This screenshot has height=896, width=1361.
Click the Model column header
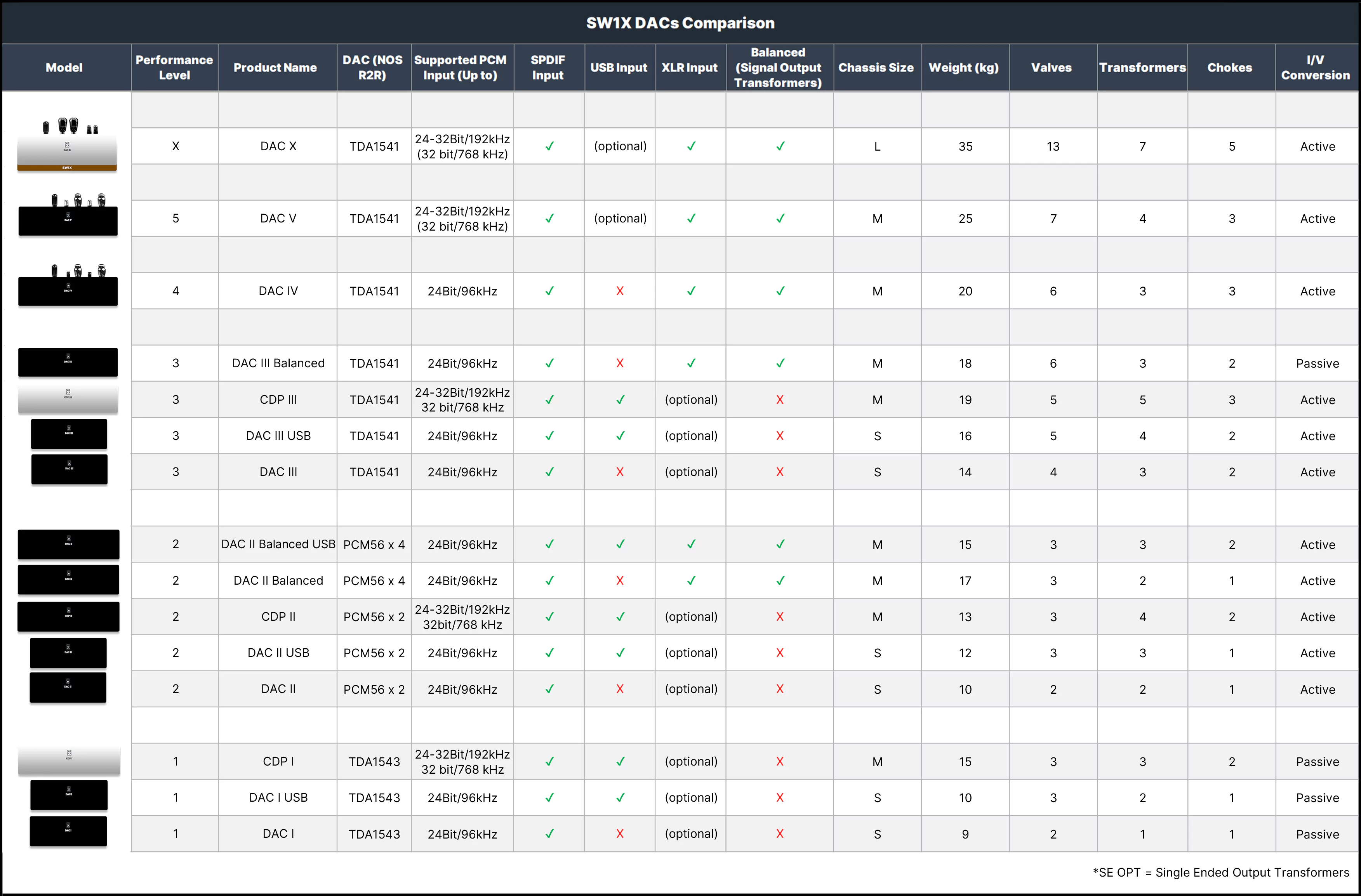[64, 68]
